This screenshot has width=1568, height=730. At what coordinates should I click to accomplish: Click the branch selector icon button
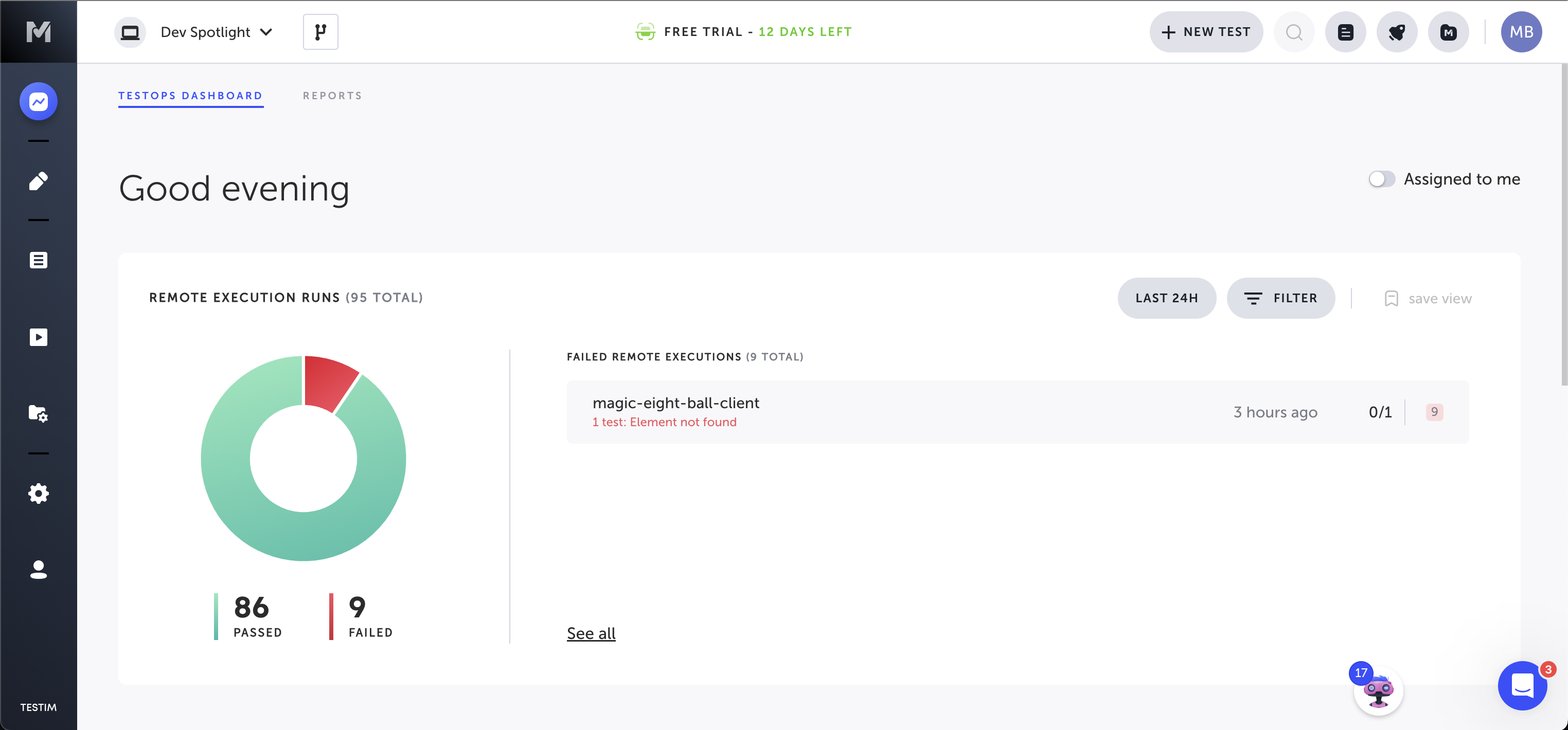tap(320, 32)
